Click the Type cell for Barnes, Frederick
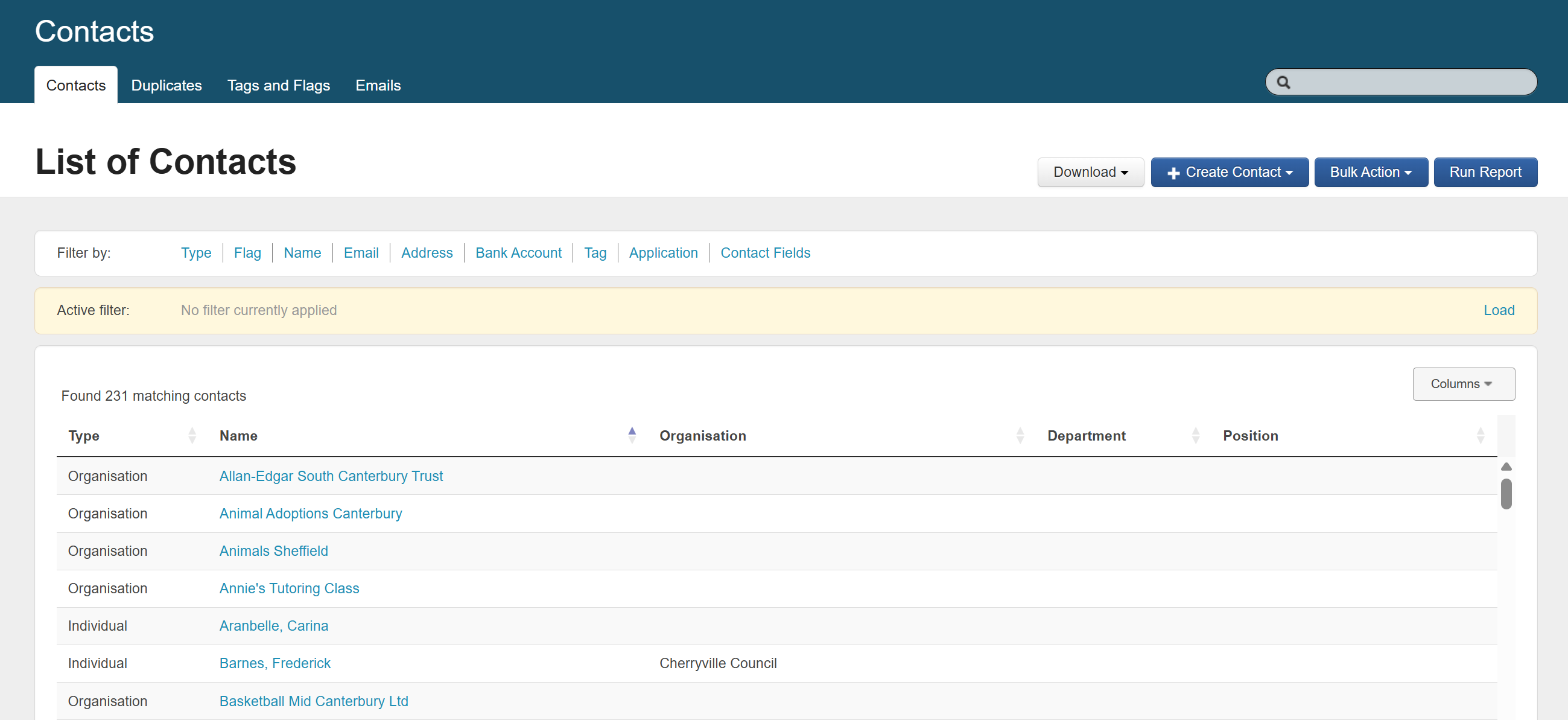The image size is (1568, 720). point(97,663)
